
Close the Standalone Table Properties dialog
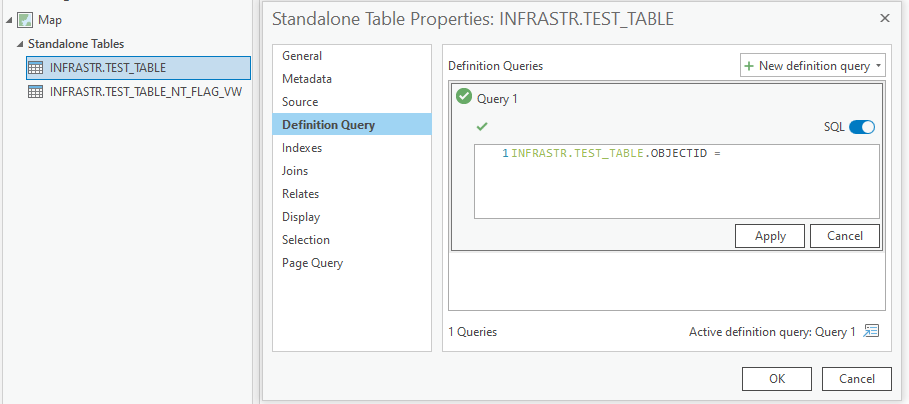pos(884,18)
